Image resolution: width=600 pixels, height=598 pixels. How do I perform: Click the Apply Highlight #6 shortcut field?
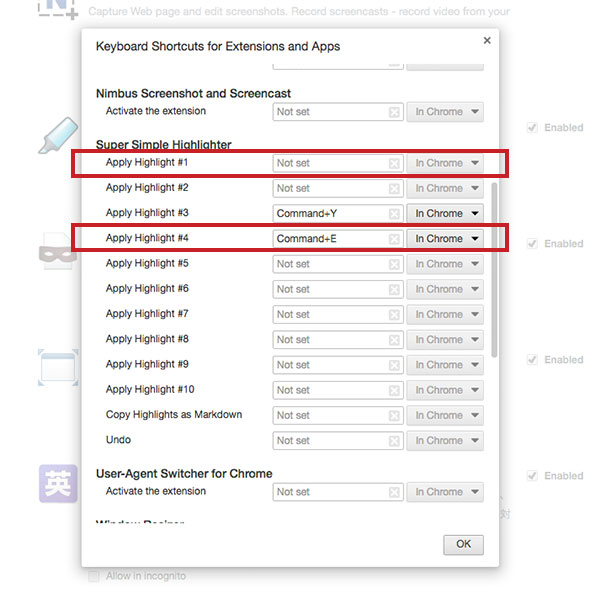338,289
